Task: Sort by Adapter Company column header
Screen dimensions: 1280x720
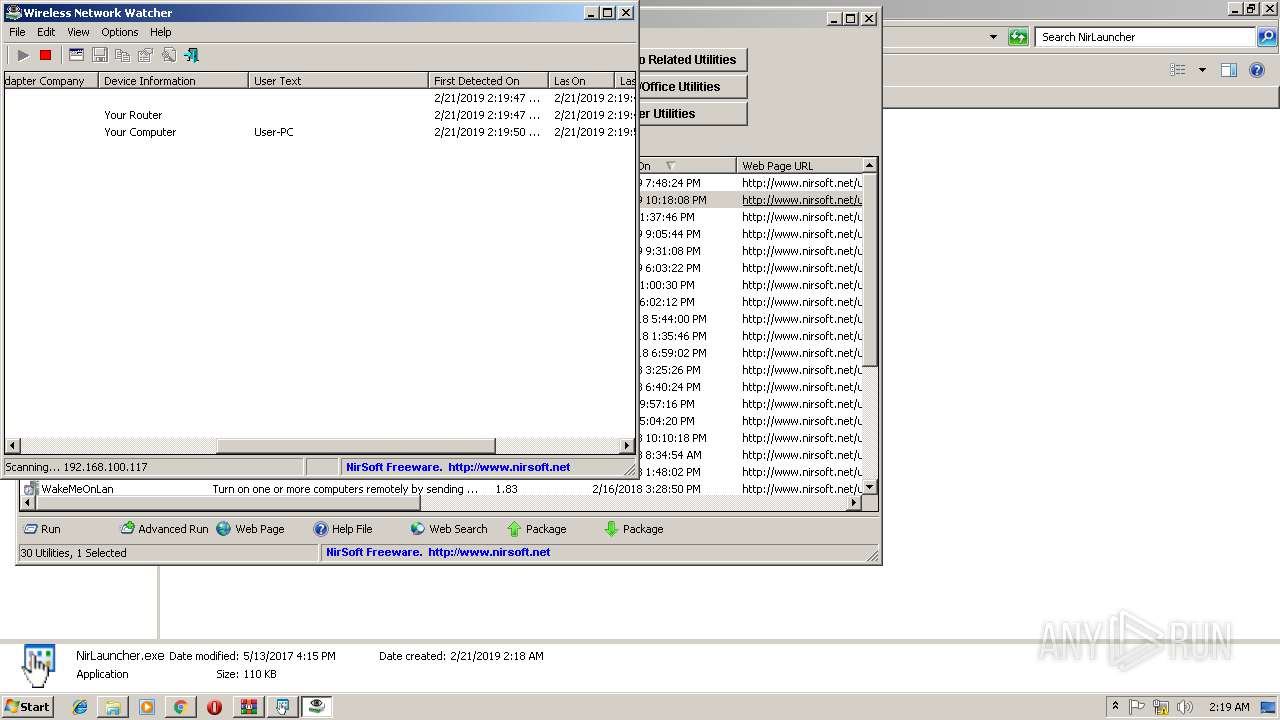Action: [51, 81]
